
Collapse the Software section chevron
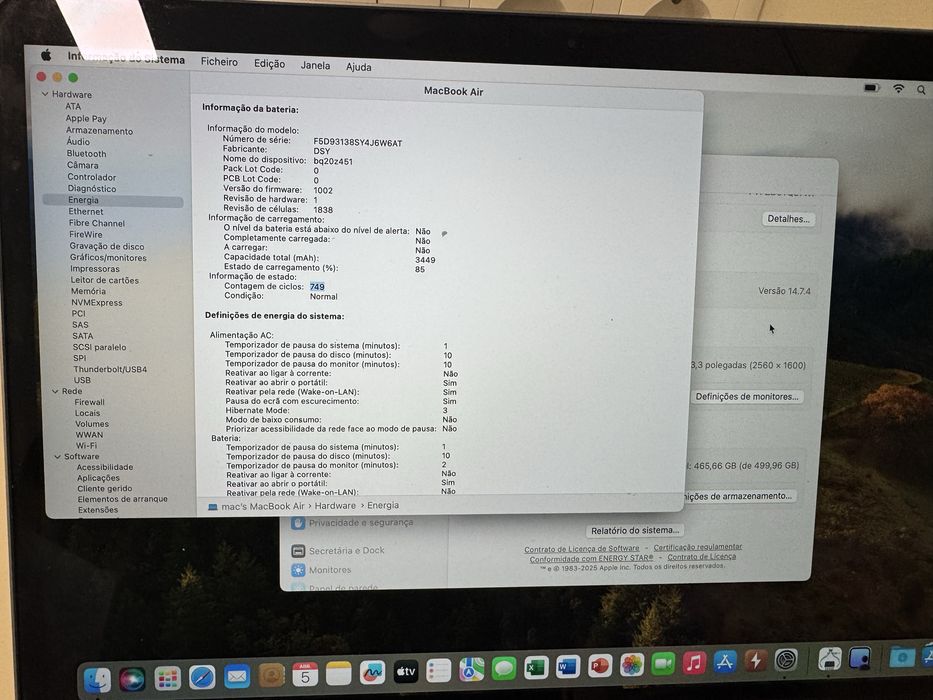58,457
